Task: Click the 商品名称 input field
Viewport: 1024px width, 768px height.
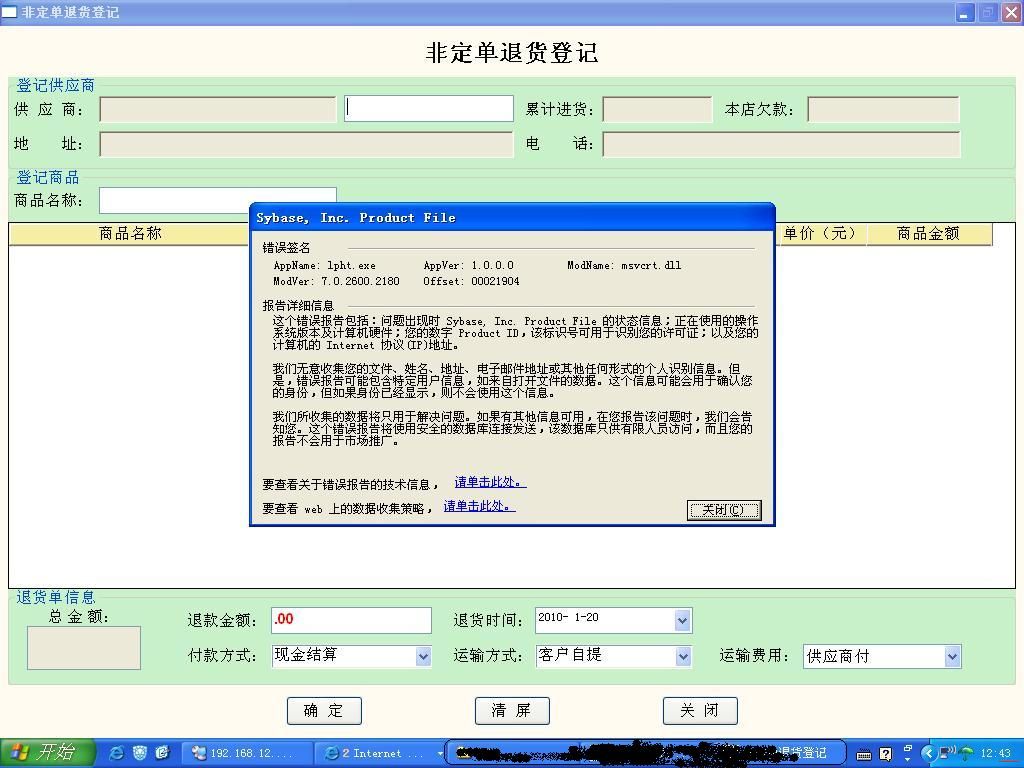Action: click(x=217, y=200)
